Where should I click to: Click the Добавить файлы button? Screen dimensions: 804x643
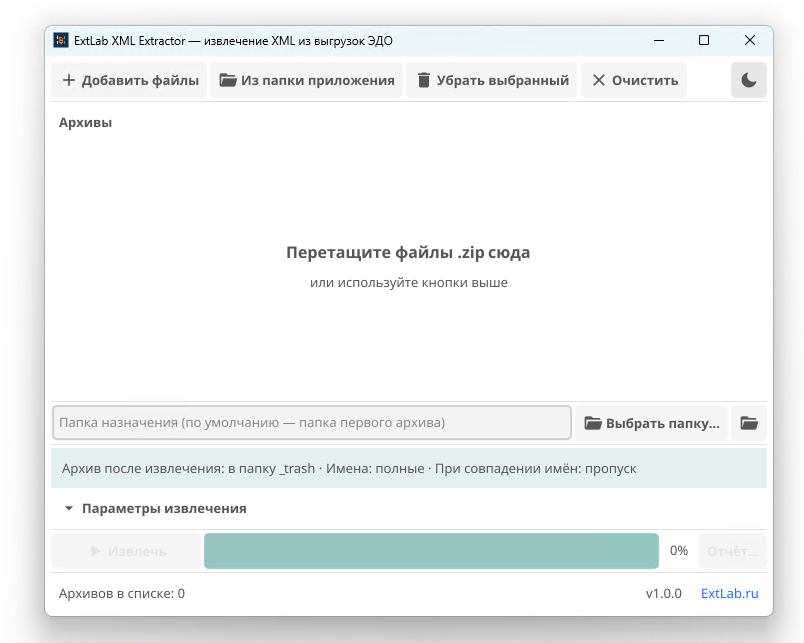tap(129, 80)
